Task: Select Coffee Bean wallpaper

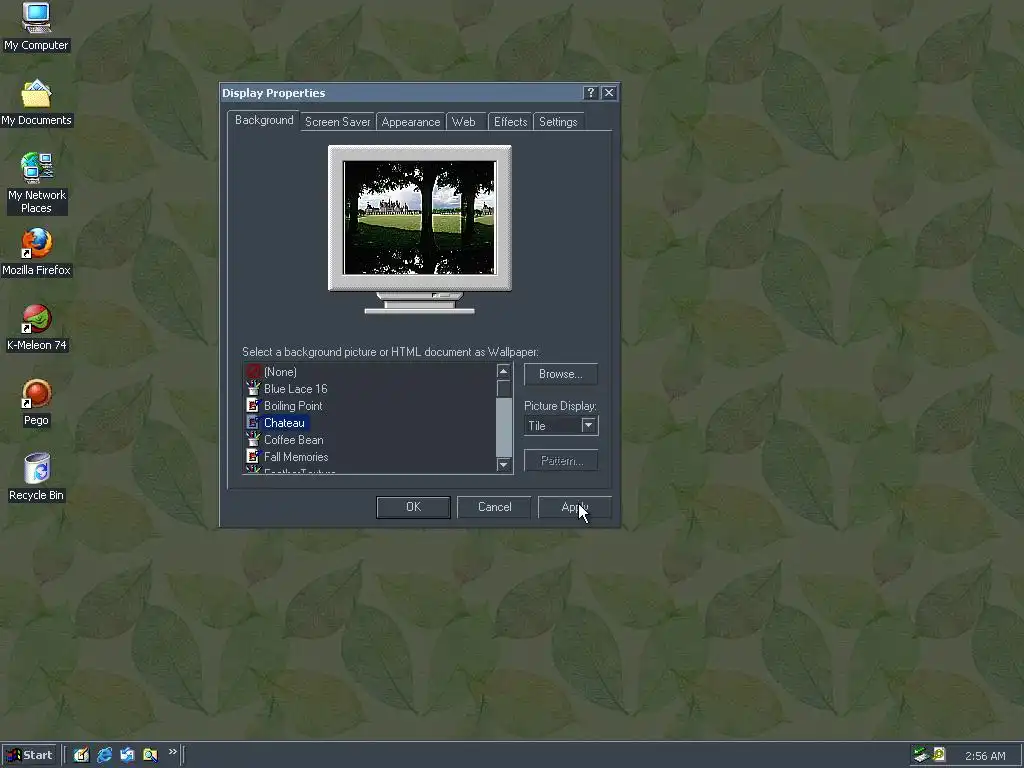Action: (293, 440)
